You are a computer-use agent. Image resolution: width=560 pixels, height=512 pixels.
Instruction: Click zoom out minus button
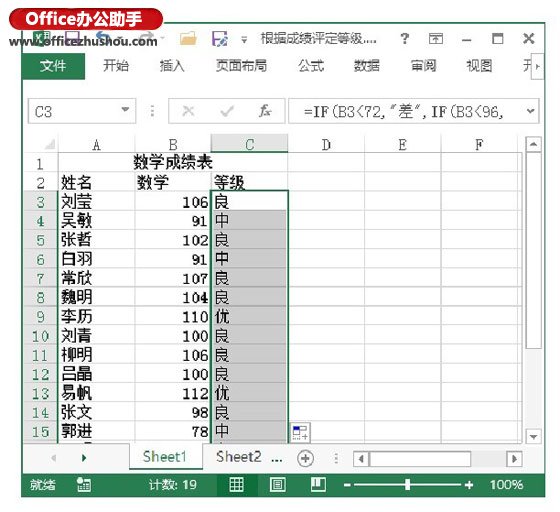(347, 485)
